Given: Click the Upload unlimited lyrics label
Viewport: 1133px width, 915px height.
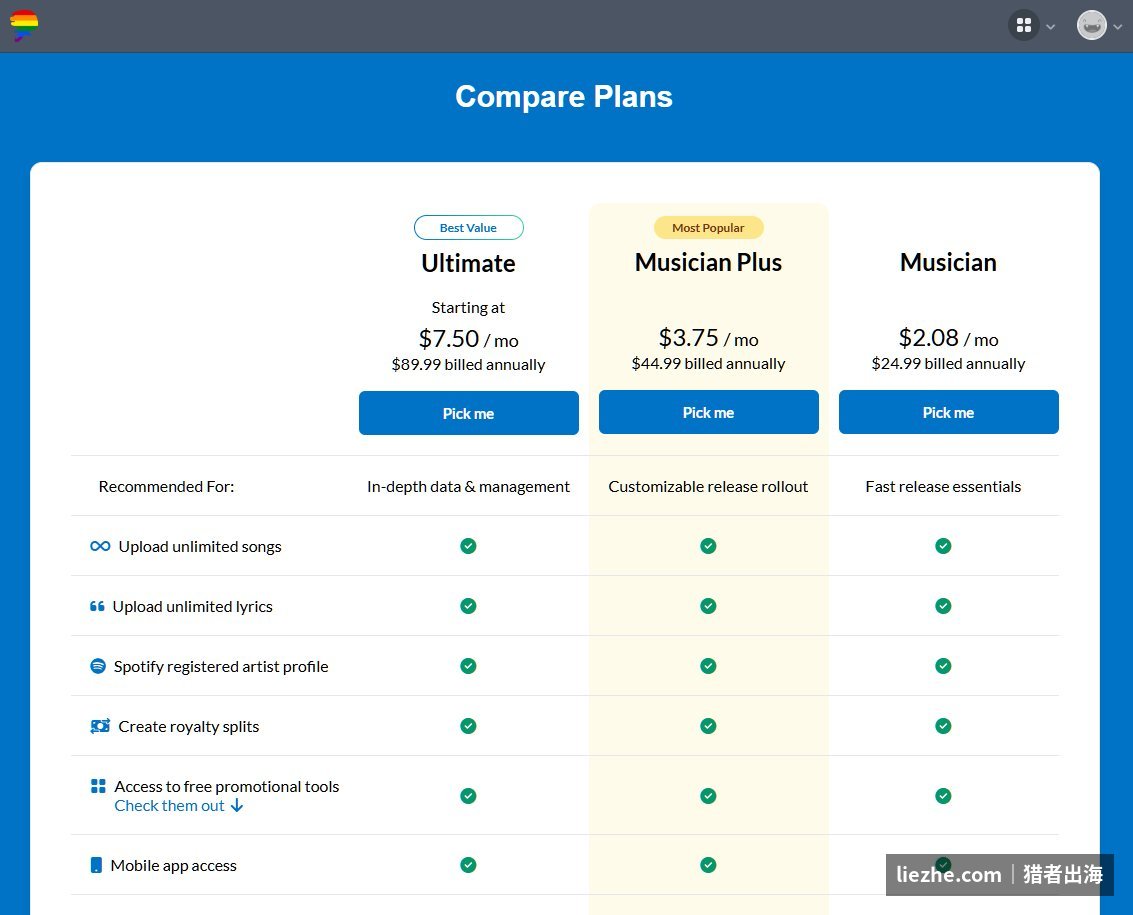Looking at the screenshot, I should coord(192,606).
